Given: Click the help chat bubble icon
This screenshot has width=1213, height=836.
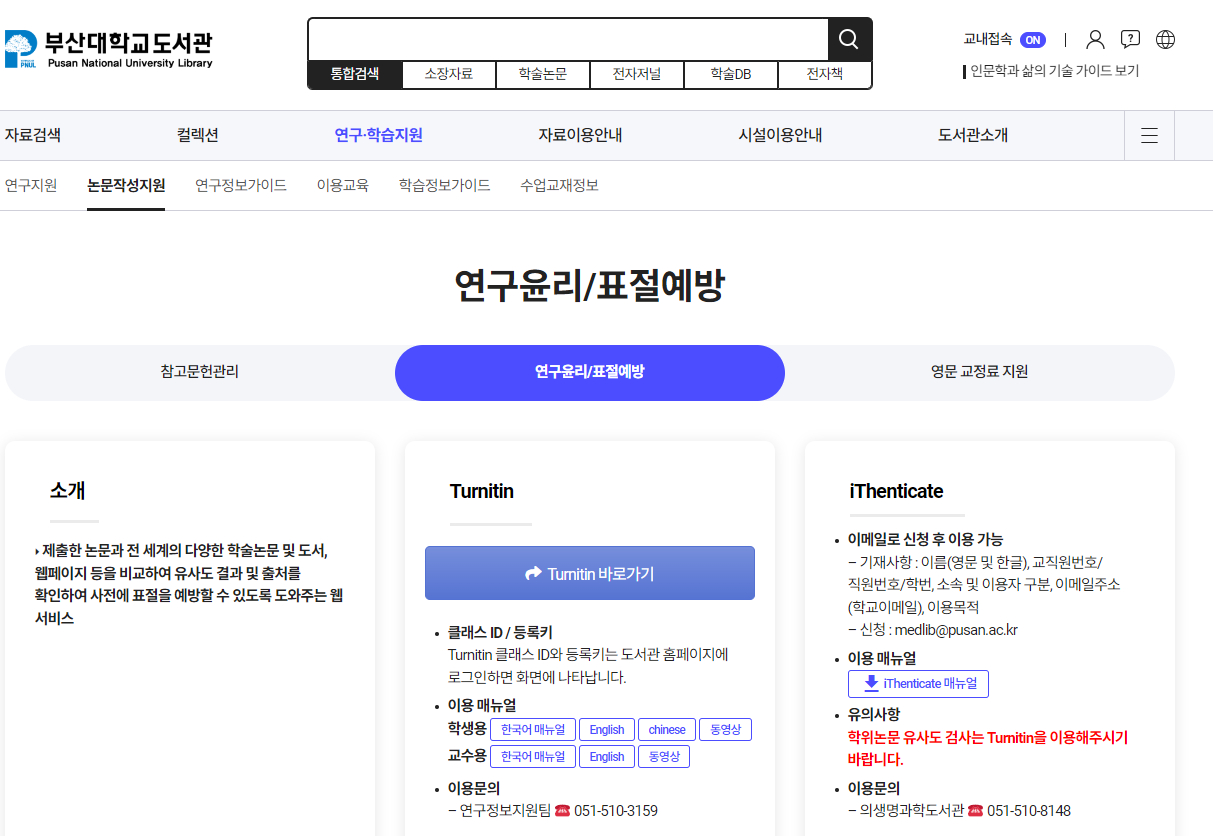Looking at the screenshot, I should 1130,40.
